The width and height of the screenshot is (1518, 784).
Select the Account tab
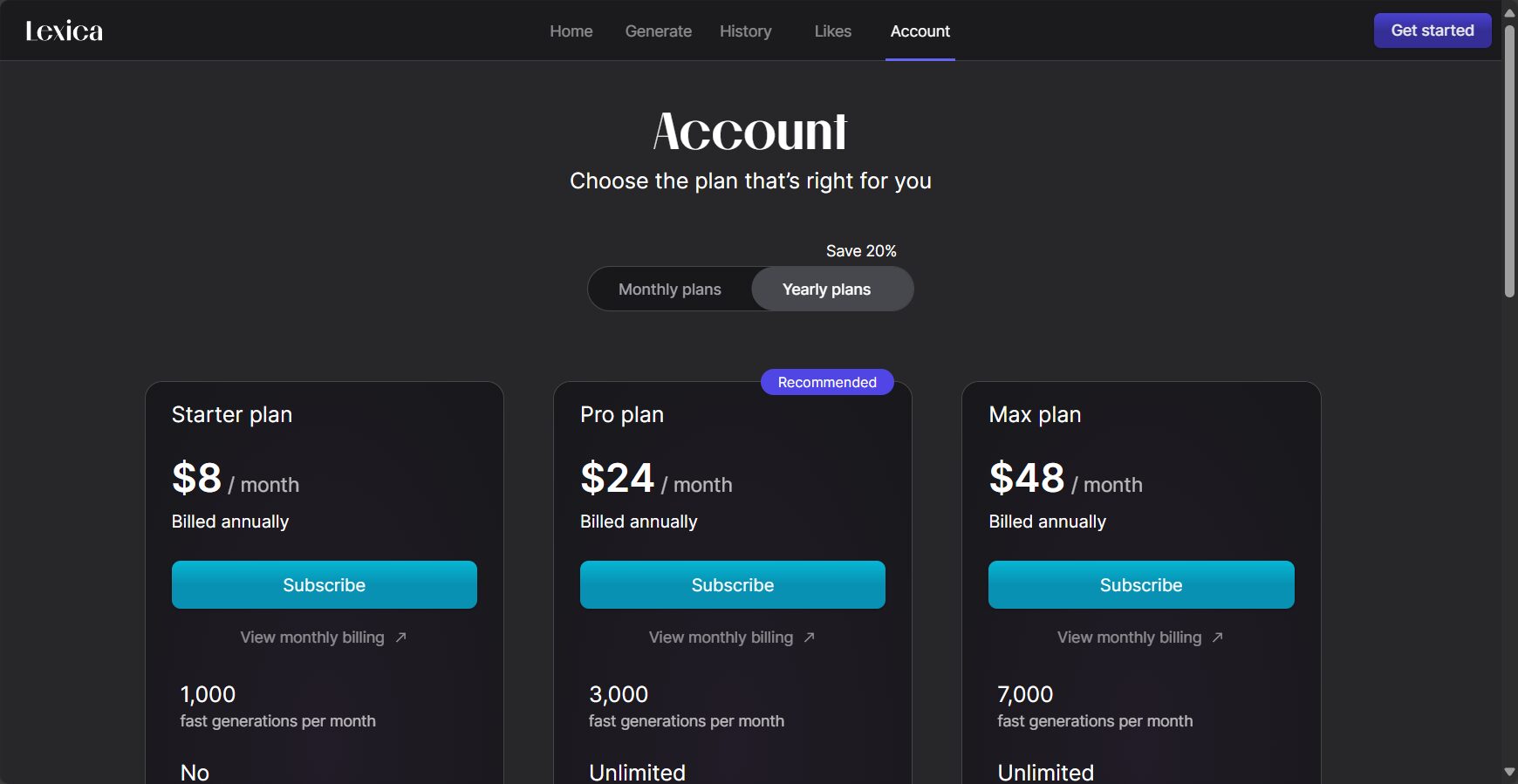click(920, 31)
